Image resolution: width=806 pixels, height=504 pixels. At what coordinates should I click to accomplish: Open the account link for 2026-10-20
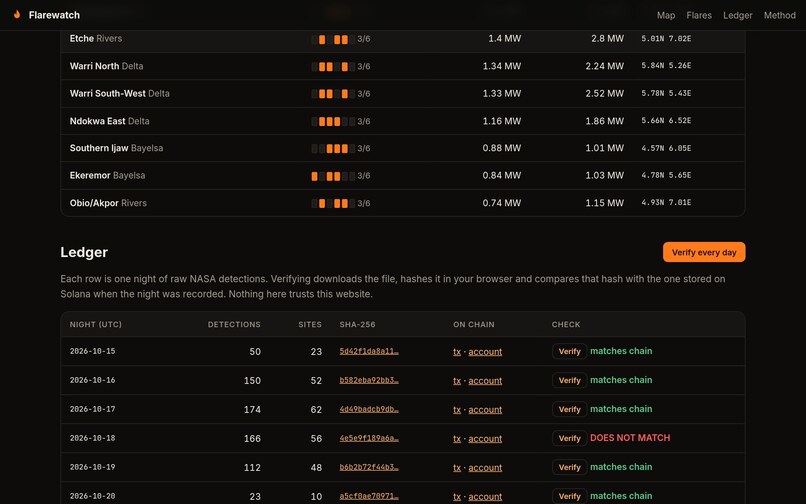(485, 497)
